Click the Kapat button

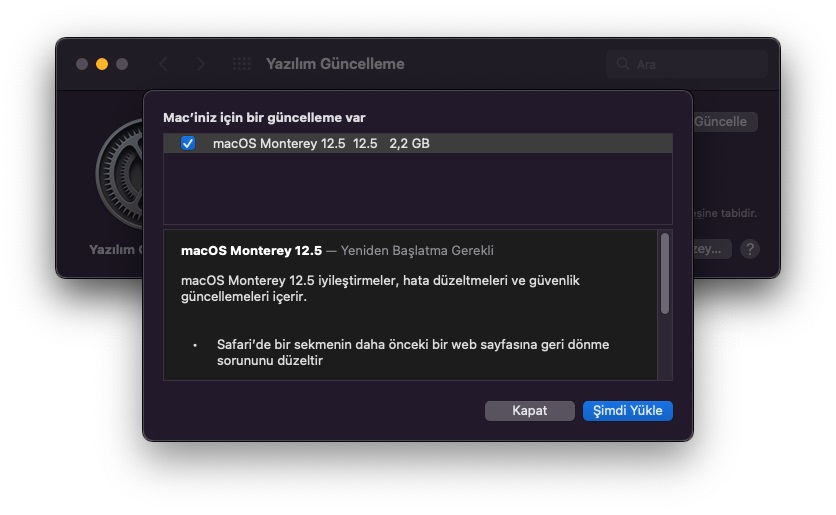tap(529, 411)
